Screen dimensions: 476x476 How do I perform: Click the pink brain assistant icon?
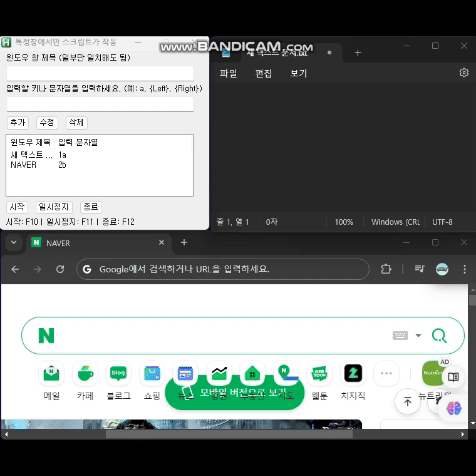(x=454, y=408)
